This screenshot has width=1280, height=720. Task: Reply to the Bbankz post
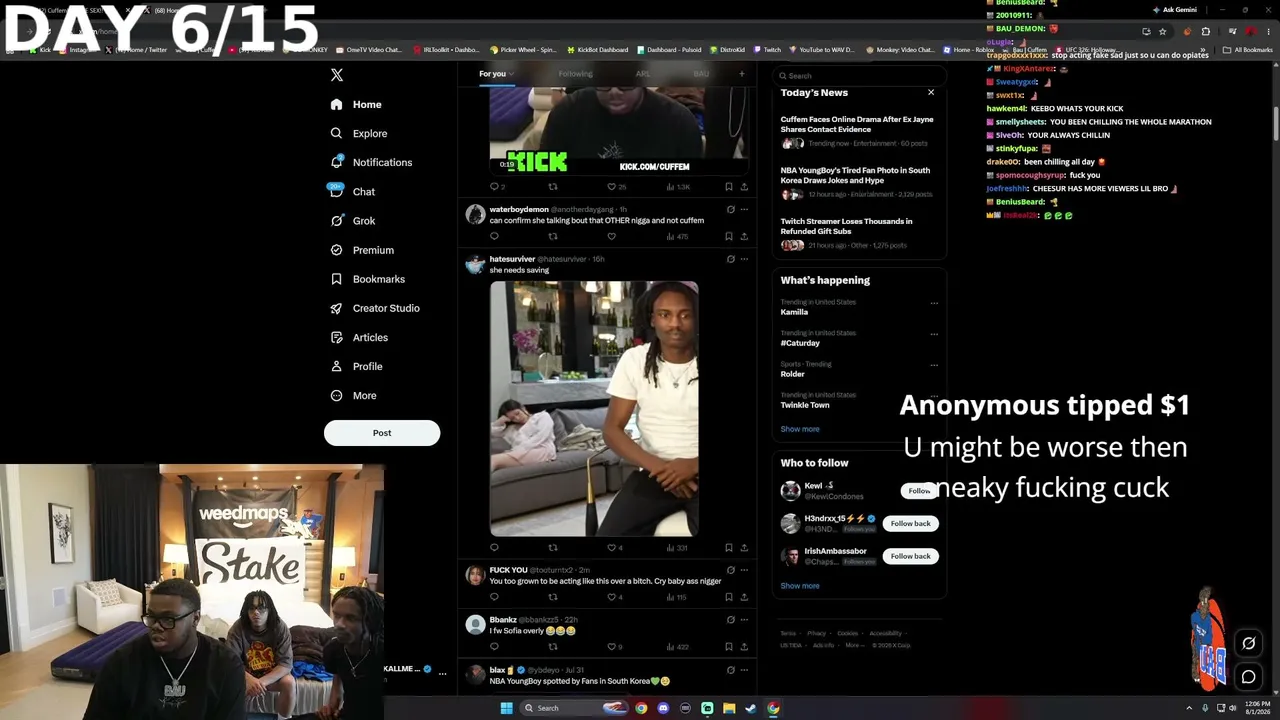(x=494, y=647)
